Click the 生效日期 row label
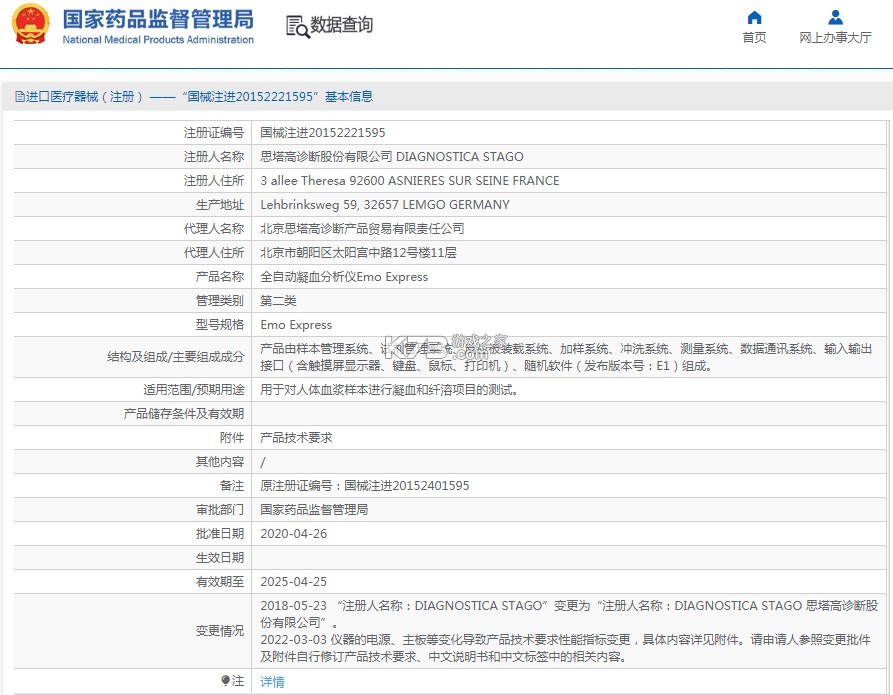893x695 pixels. point(220,558)
